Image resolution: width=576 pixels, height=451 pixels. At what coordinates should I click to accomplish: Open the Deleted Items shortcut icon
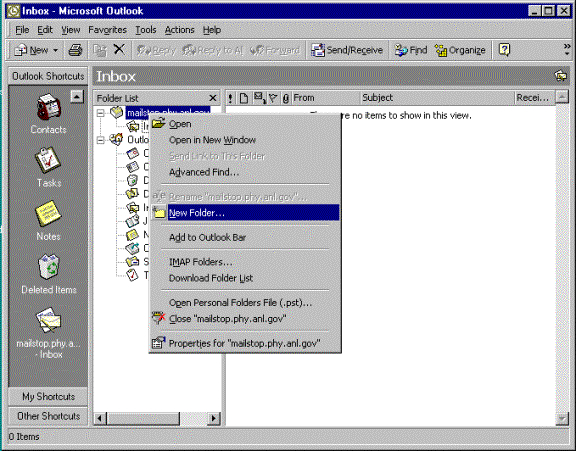[49, 267]
